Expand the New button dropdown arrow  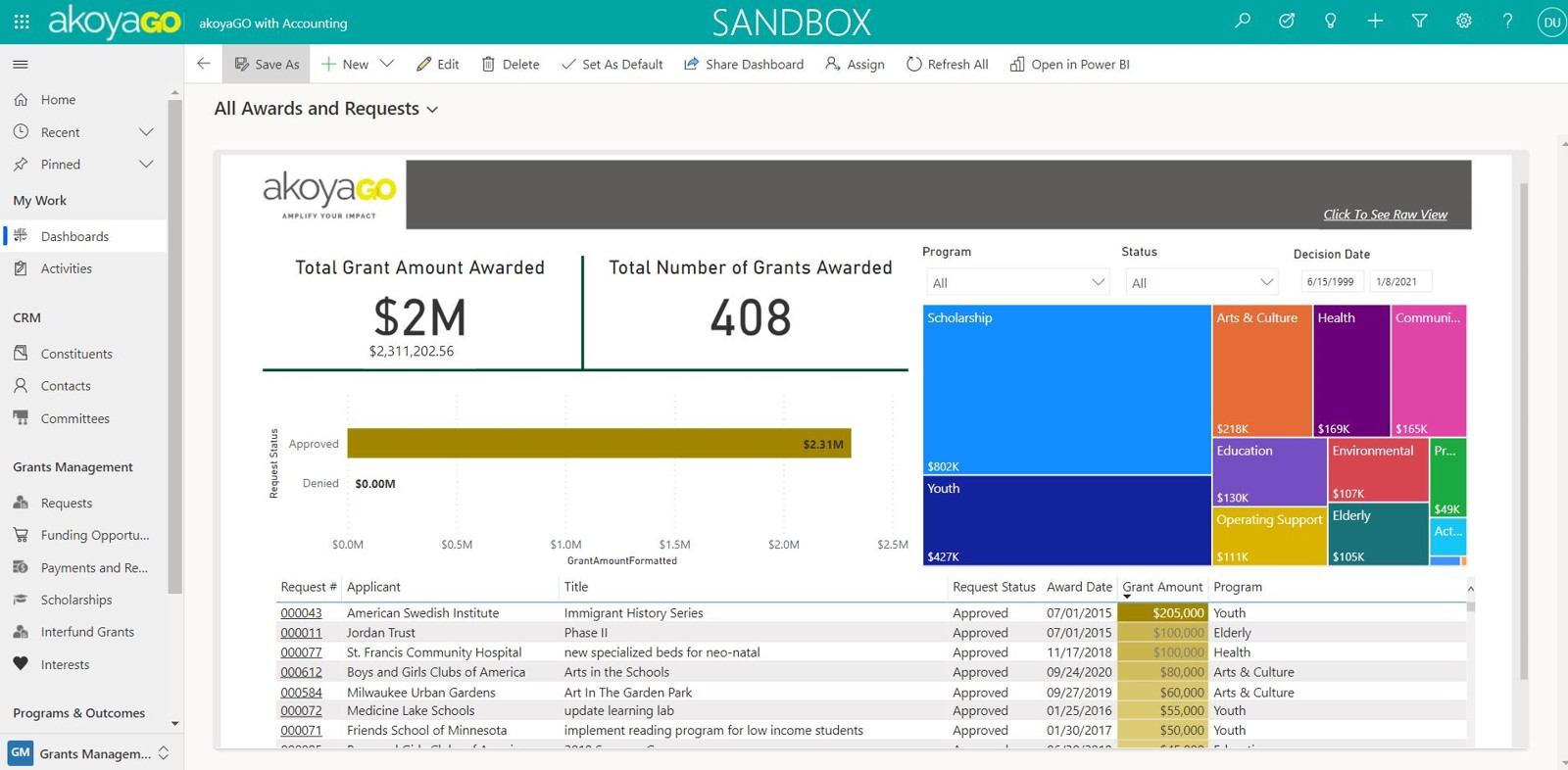click(x=387, y=65)
